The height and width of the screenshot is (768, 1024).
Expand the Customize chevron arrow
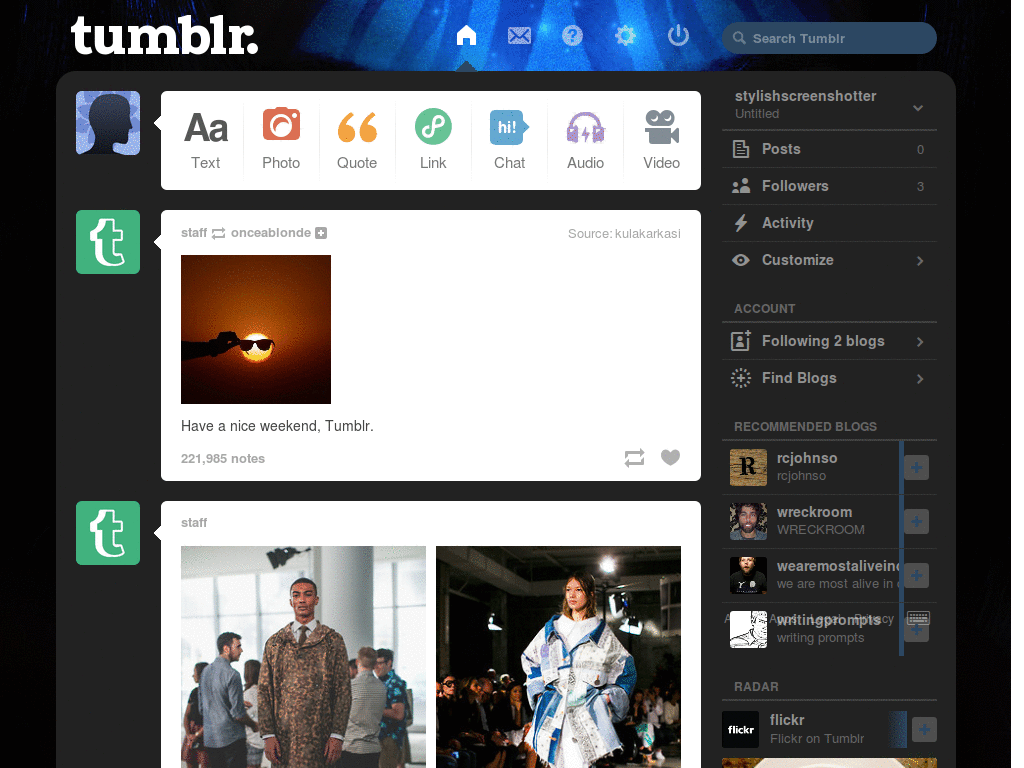tap(920, 261)
